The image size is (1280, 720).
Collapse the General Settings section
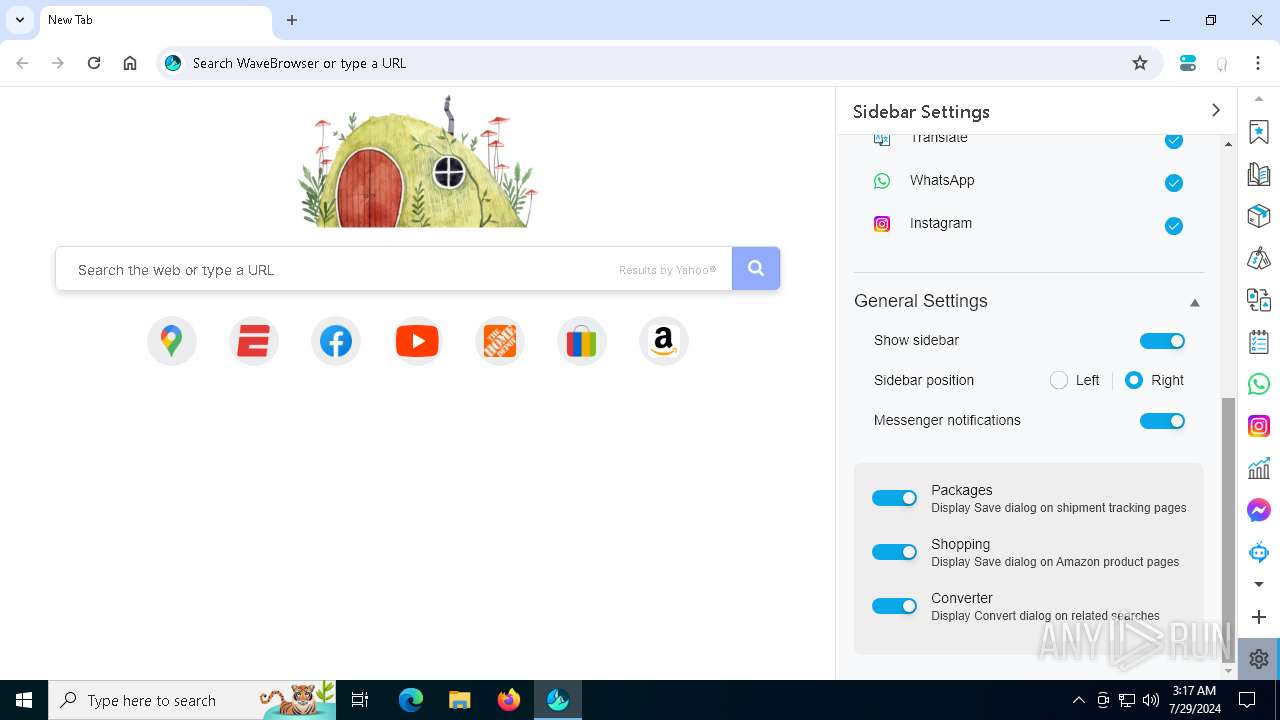(1194, 302)
